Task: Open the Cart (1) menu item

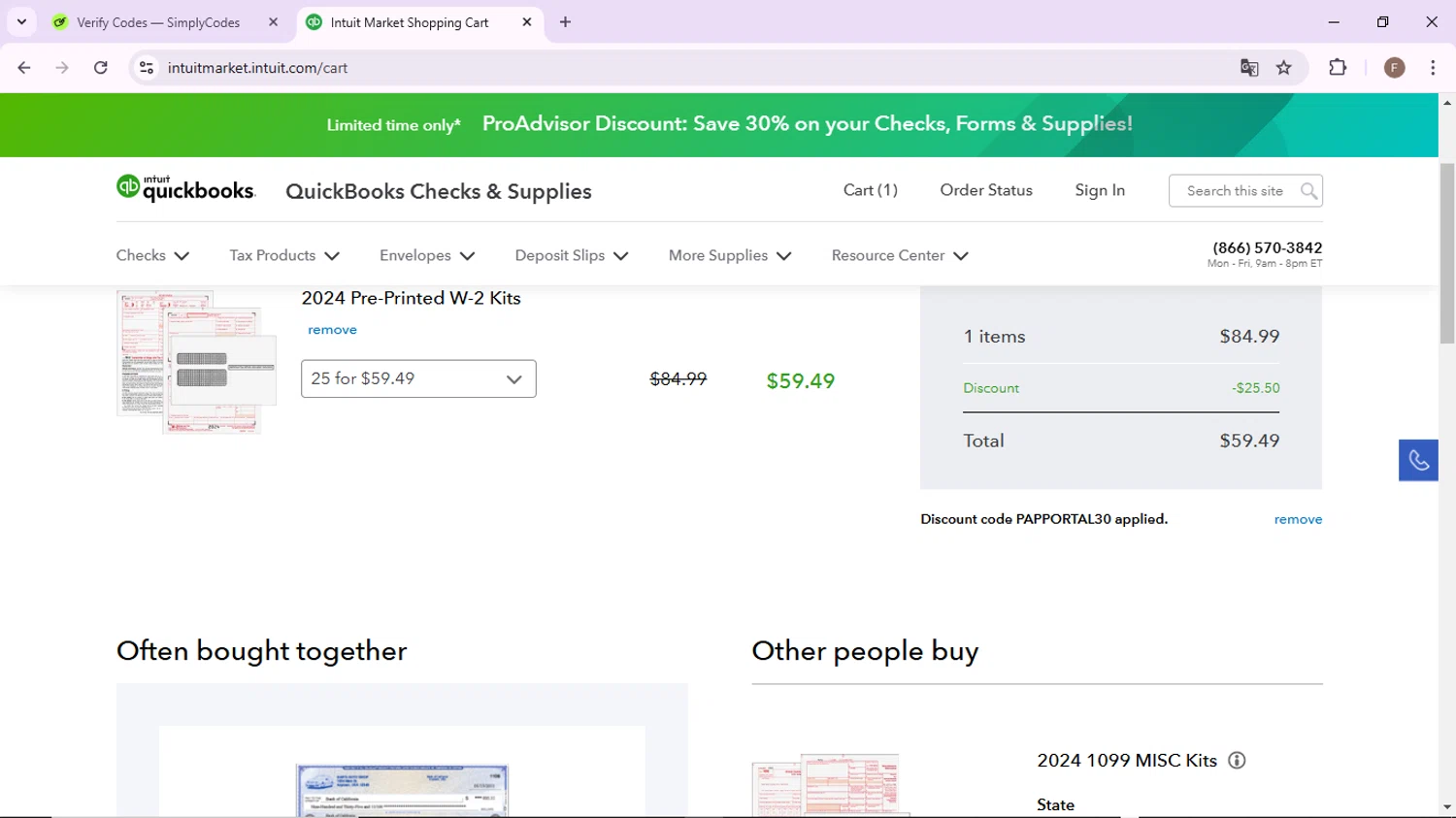Action: point(870,190)
